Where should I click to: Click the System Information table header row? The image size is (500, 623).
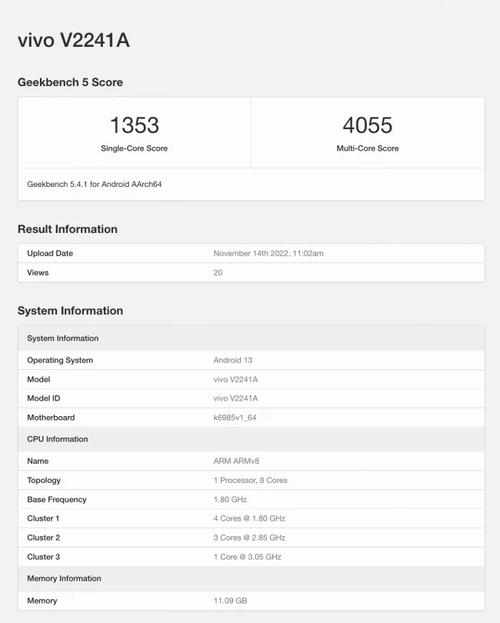[x=251, y=338]
